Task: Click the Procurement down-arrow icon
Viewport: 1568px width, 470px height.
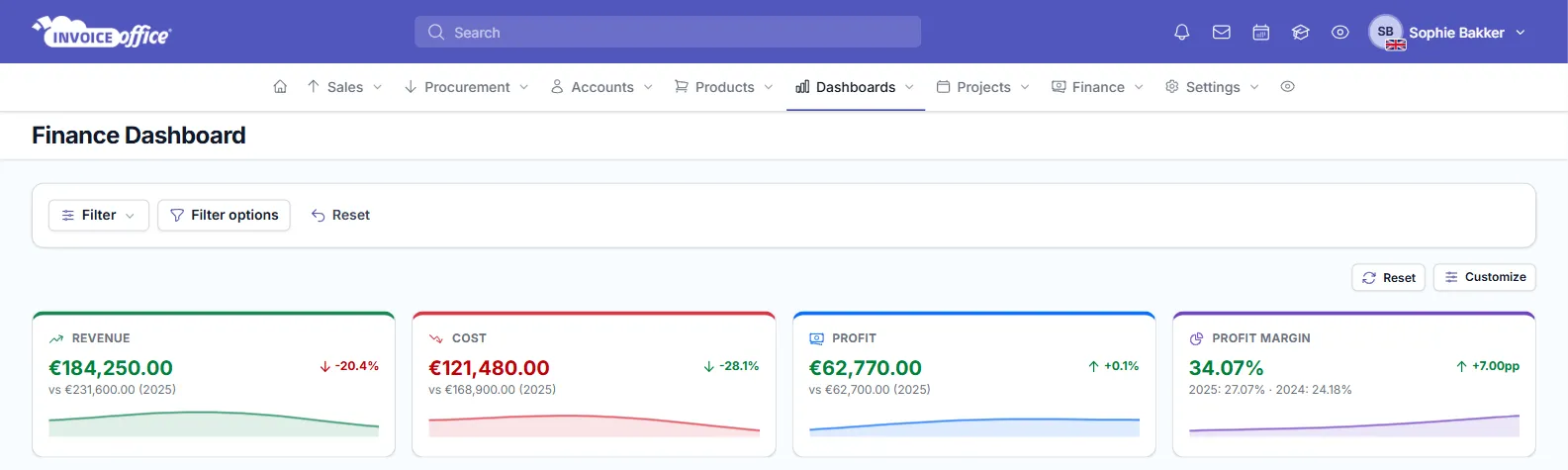Action: [410, 87]
